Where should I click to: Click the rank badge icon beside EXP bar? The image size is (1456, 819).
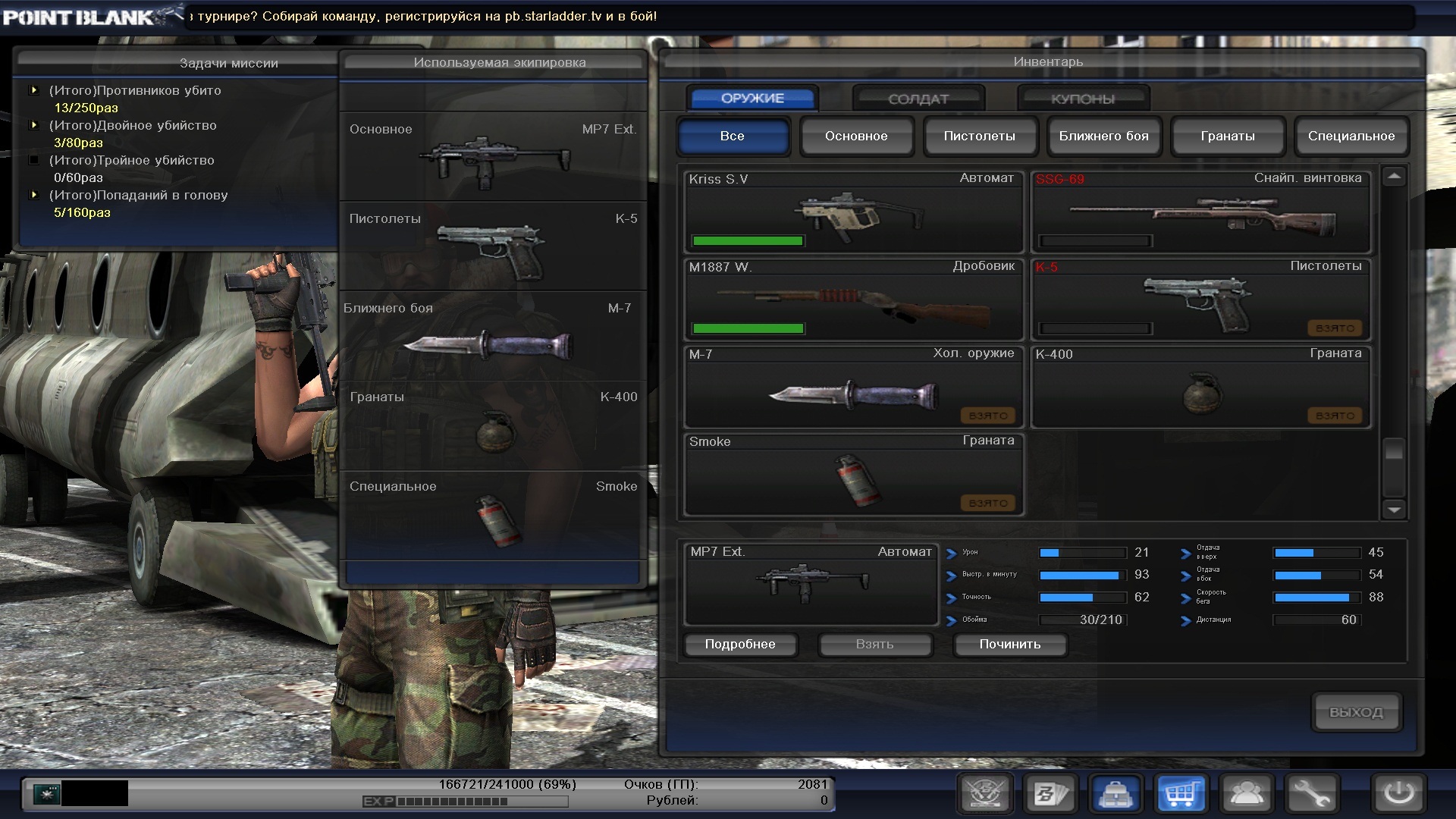pos(47,793)
